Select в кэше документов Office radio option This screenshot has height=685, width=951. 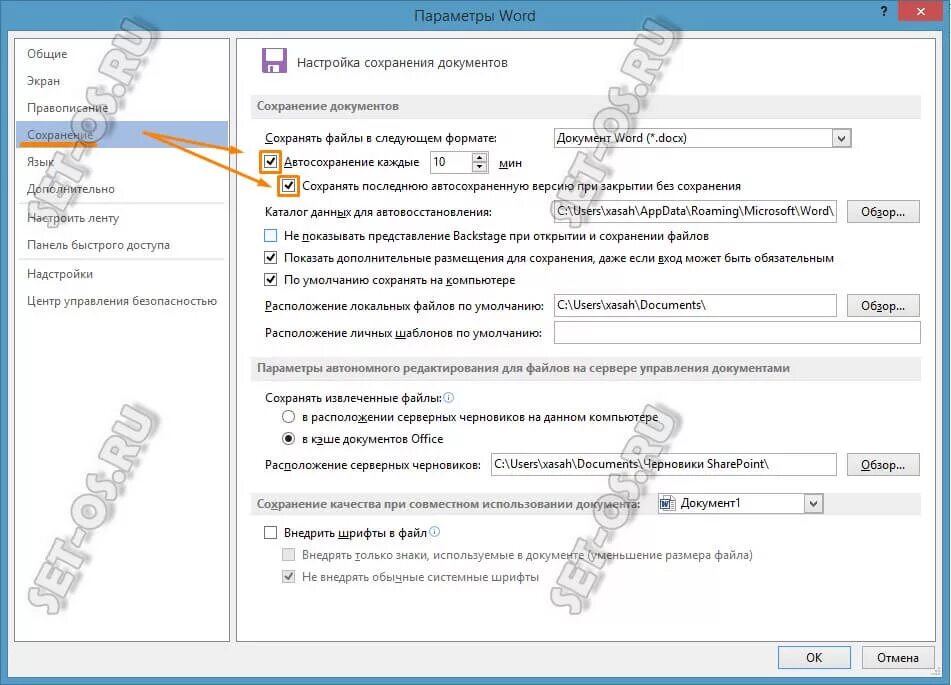coord(289,439)
